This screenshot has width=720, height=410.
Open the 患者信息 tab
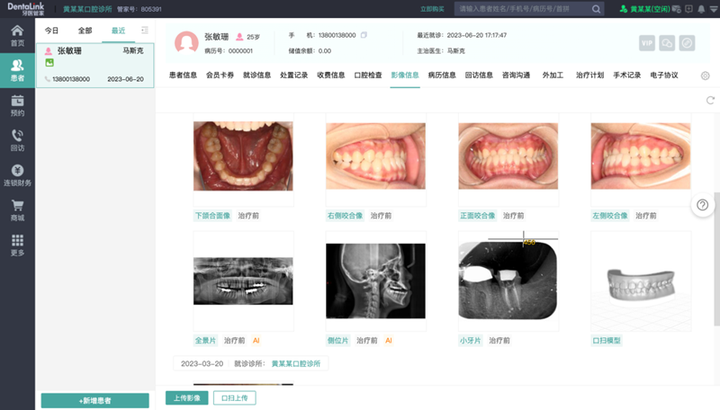pos(183,75)
